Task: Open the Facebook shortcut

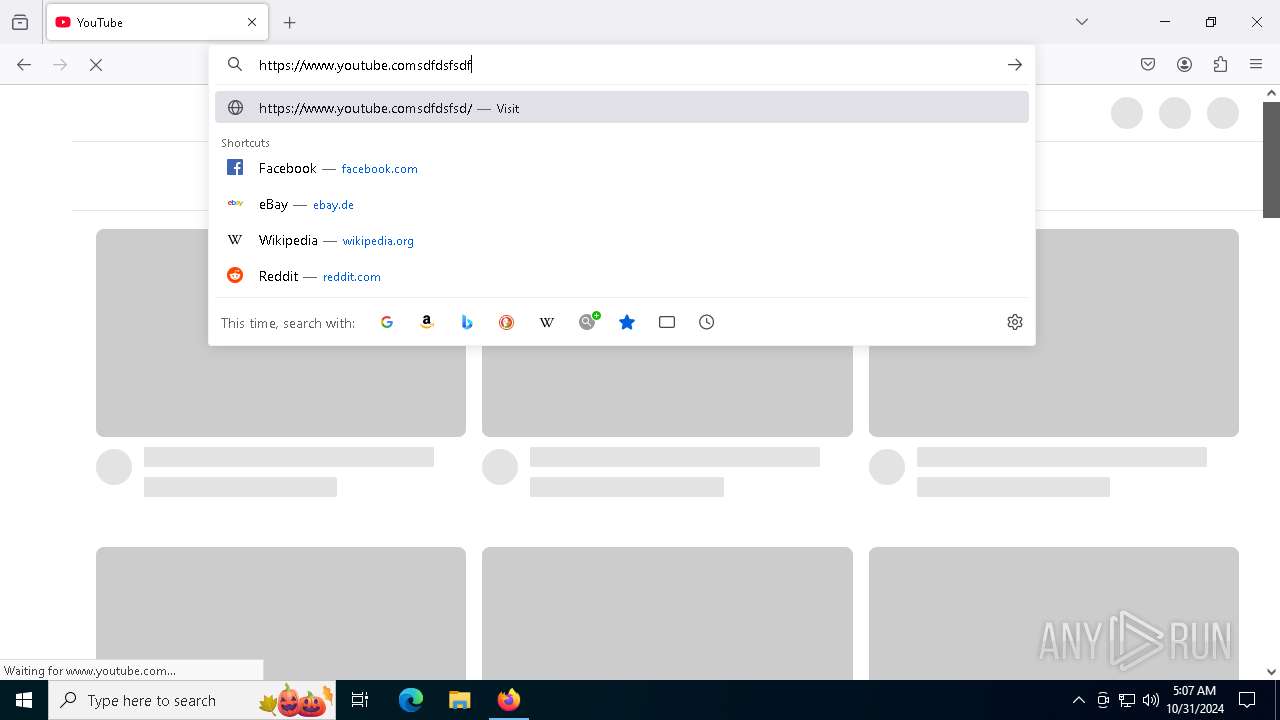Action: (x=622, y=168)
